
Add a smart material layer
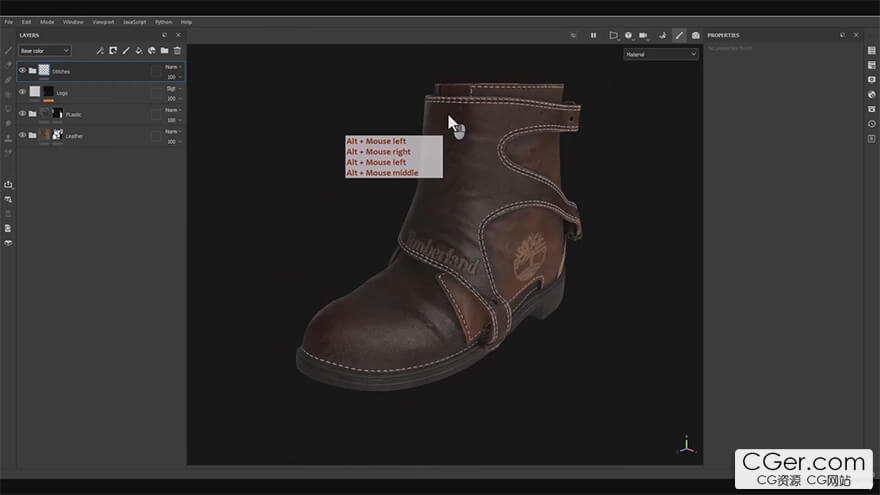[x=152, y=51]
